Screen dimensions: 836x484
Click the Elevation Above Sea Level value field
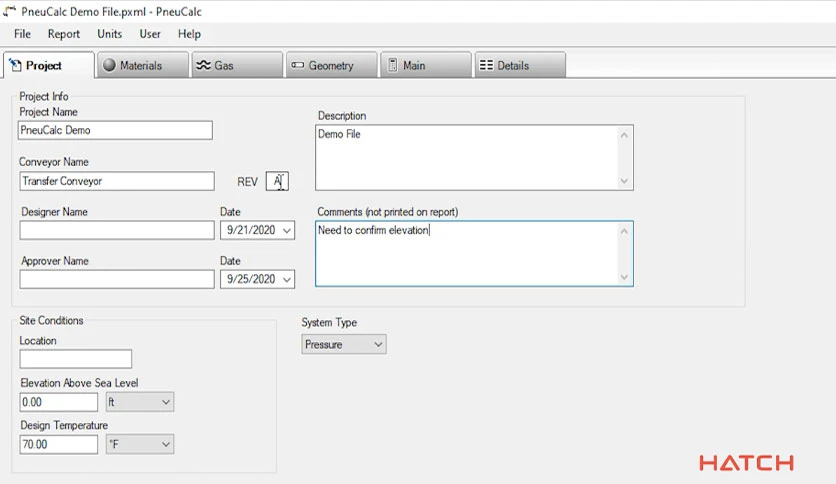coord(59,402)
